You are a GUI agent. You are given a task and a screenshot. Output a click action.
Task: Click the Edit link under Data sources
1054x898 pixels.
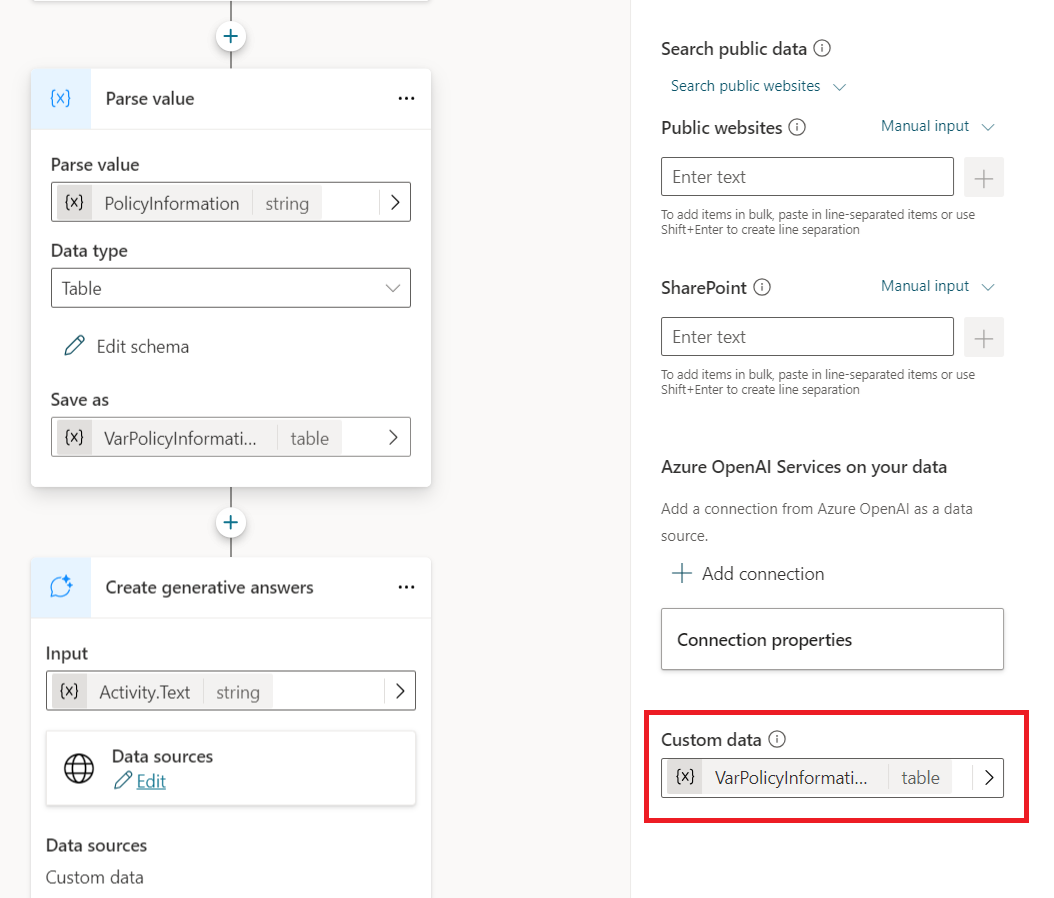(151, 781)
